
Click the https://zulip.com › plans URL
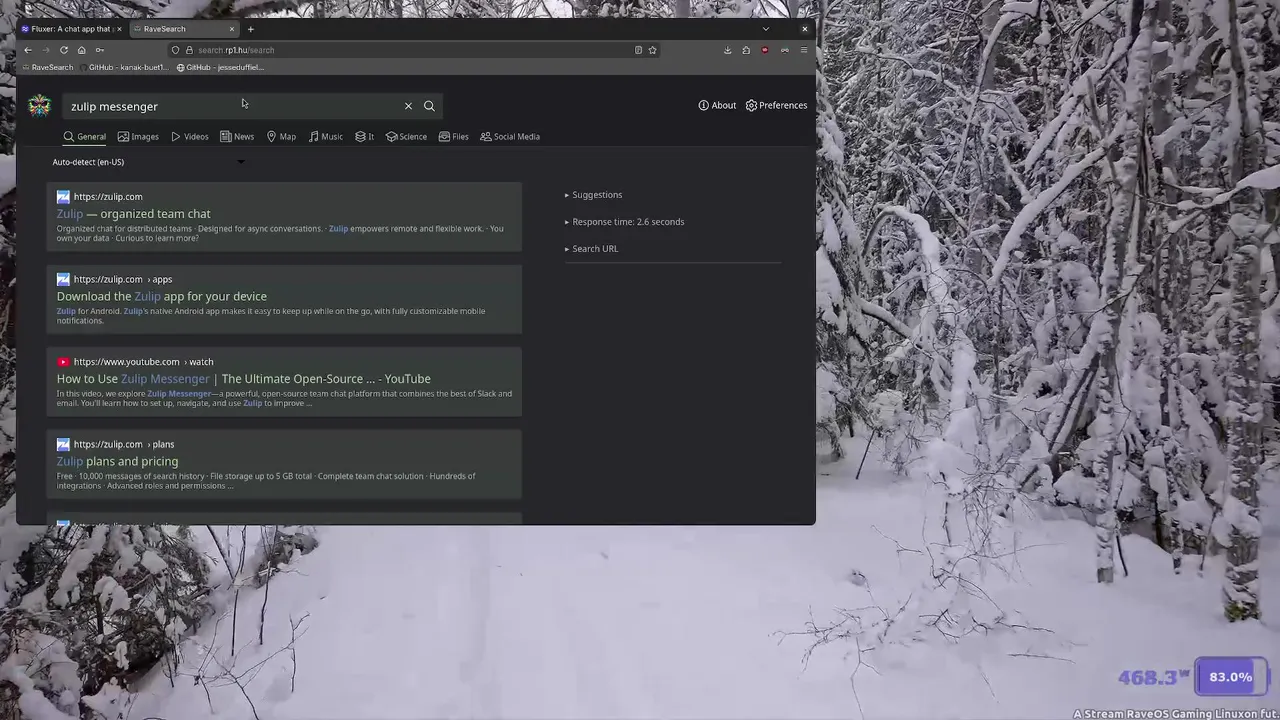pos(123,444)
